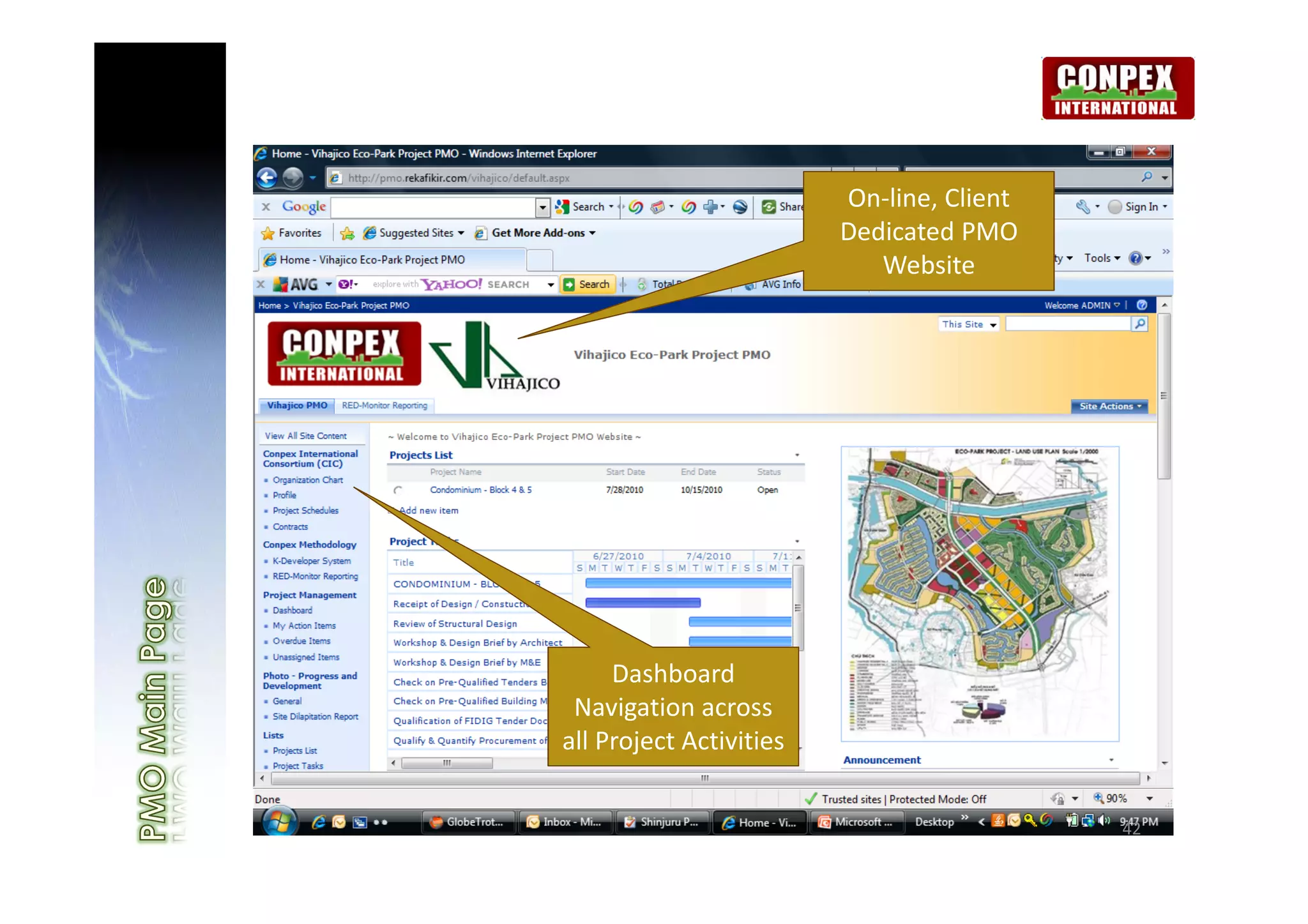Open the Welcome ADMIN dropdown menu
The height and width of the screenshot is (924, 1308).
point(1082,305)
